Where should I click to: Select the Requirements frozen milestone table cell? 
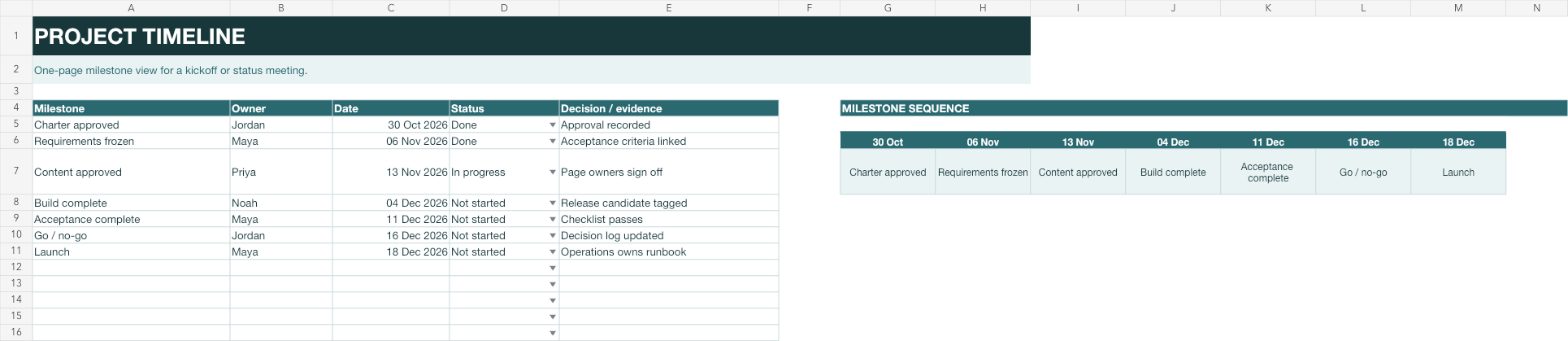pyautogui.click(x=131, y=142)
